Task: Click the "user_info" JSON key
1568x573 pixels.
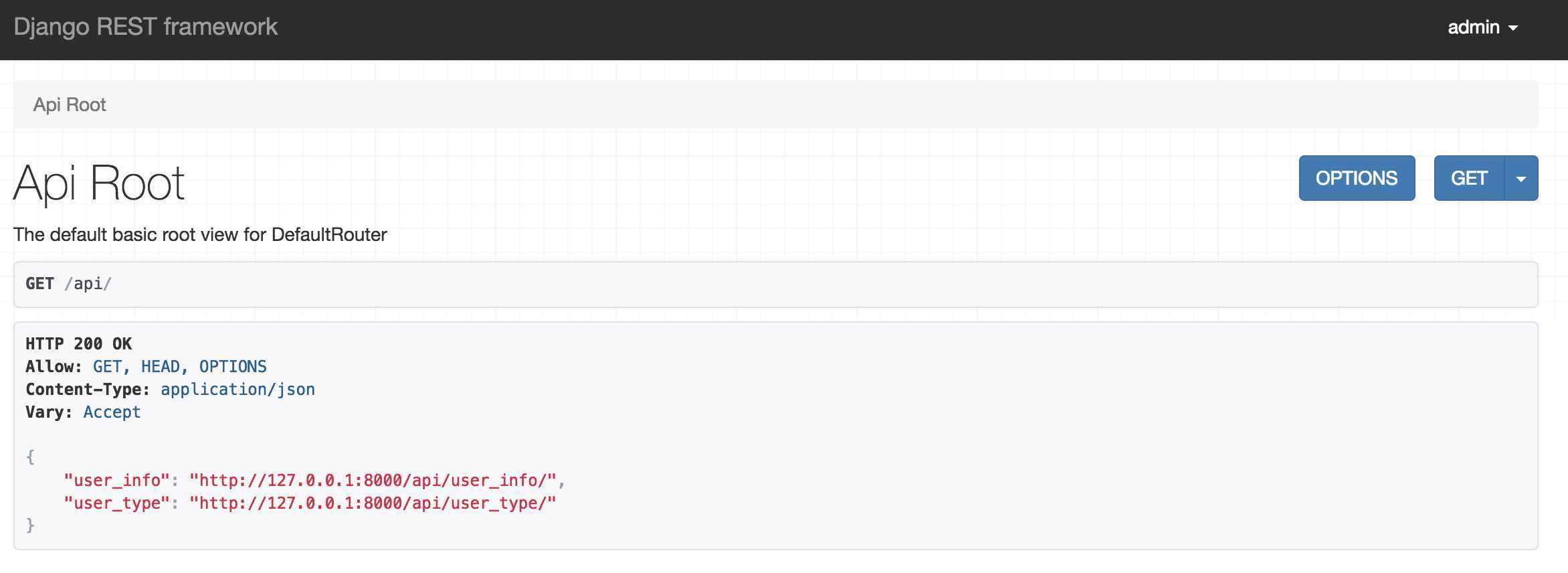Action: tap(117, 481)
